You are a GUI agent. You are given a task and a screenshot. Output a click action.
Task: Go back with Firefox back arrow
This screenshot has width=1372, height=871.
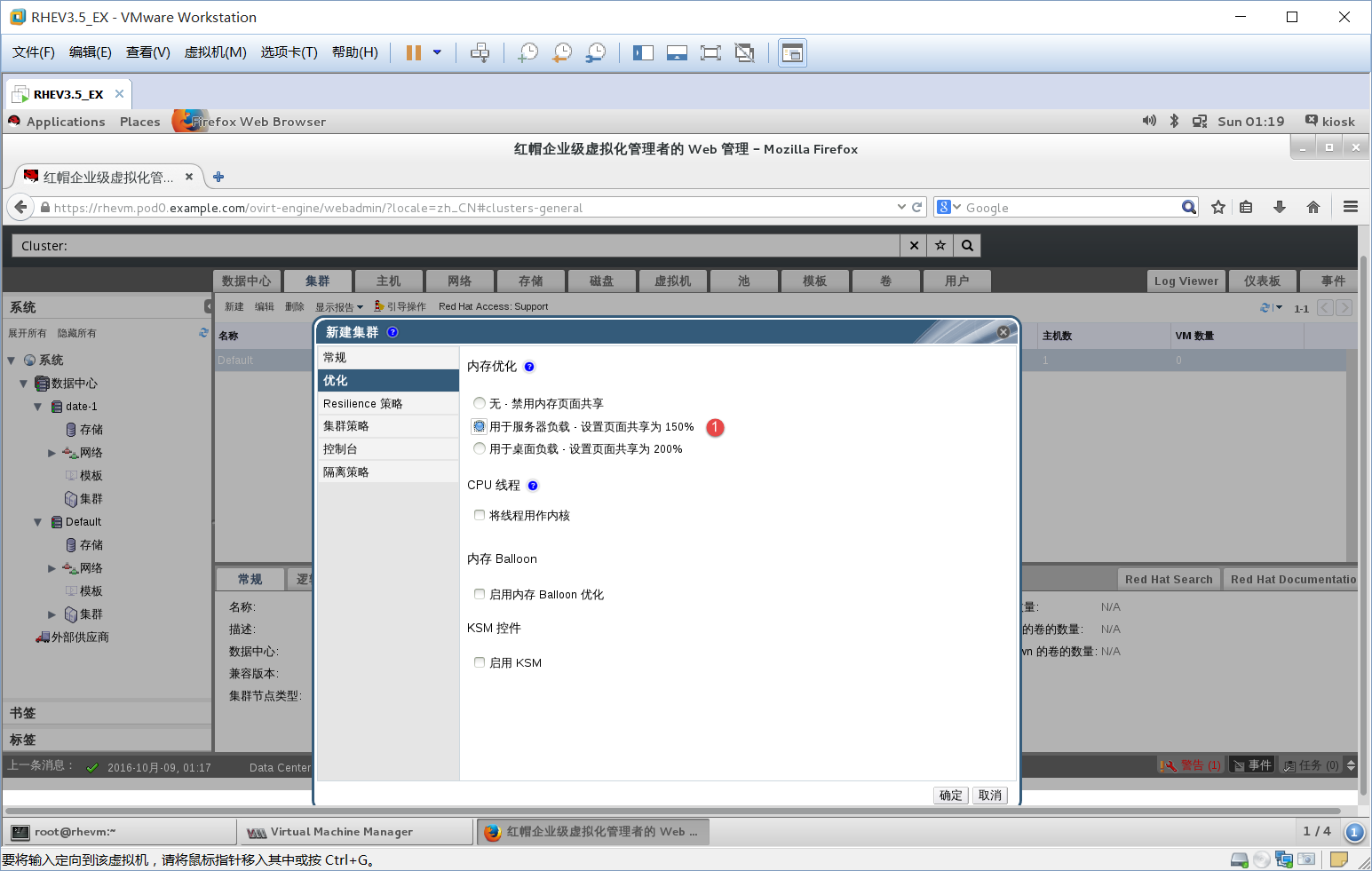pyautogui.click(x=20, y=207)
